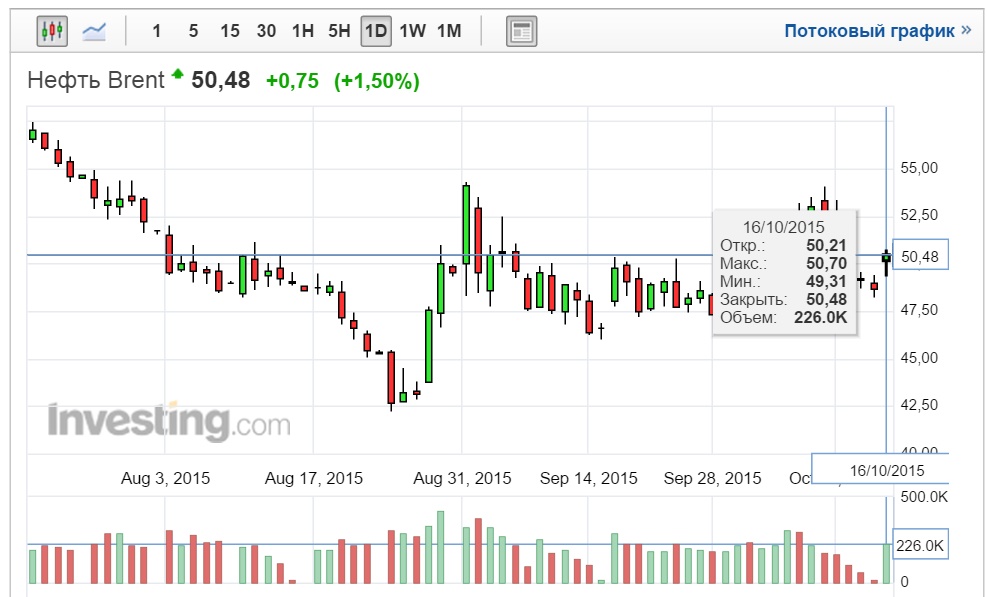Click the +0,75 price change
Viewport: 987px width, 597px height.
click(x=293, y=81)
